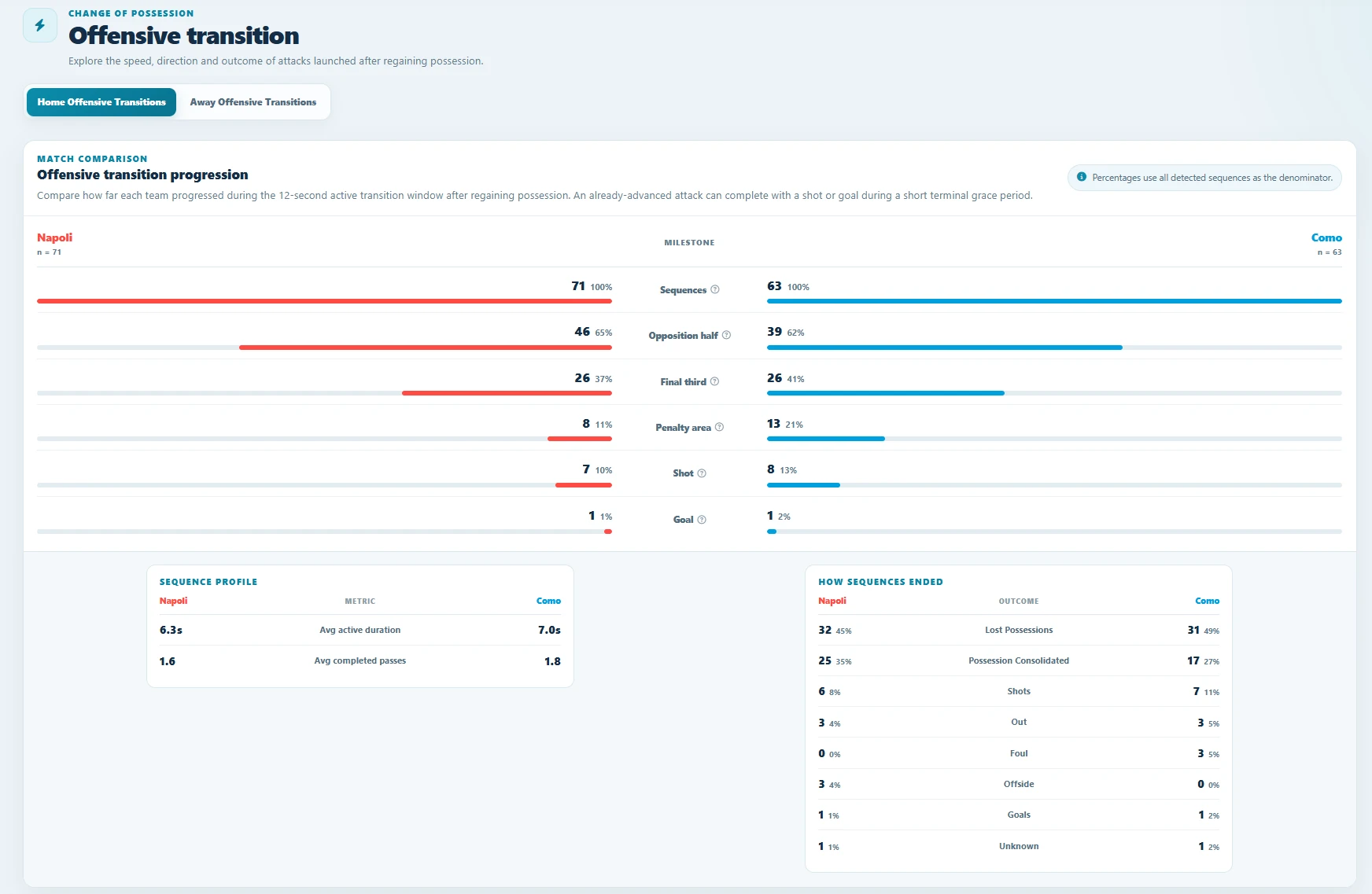Click the Napoli team name above 'n = 71'

click(x=54, y=237)
